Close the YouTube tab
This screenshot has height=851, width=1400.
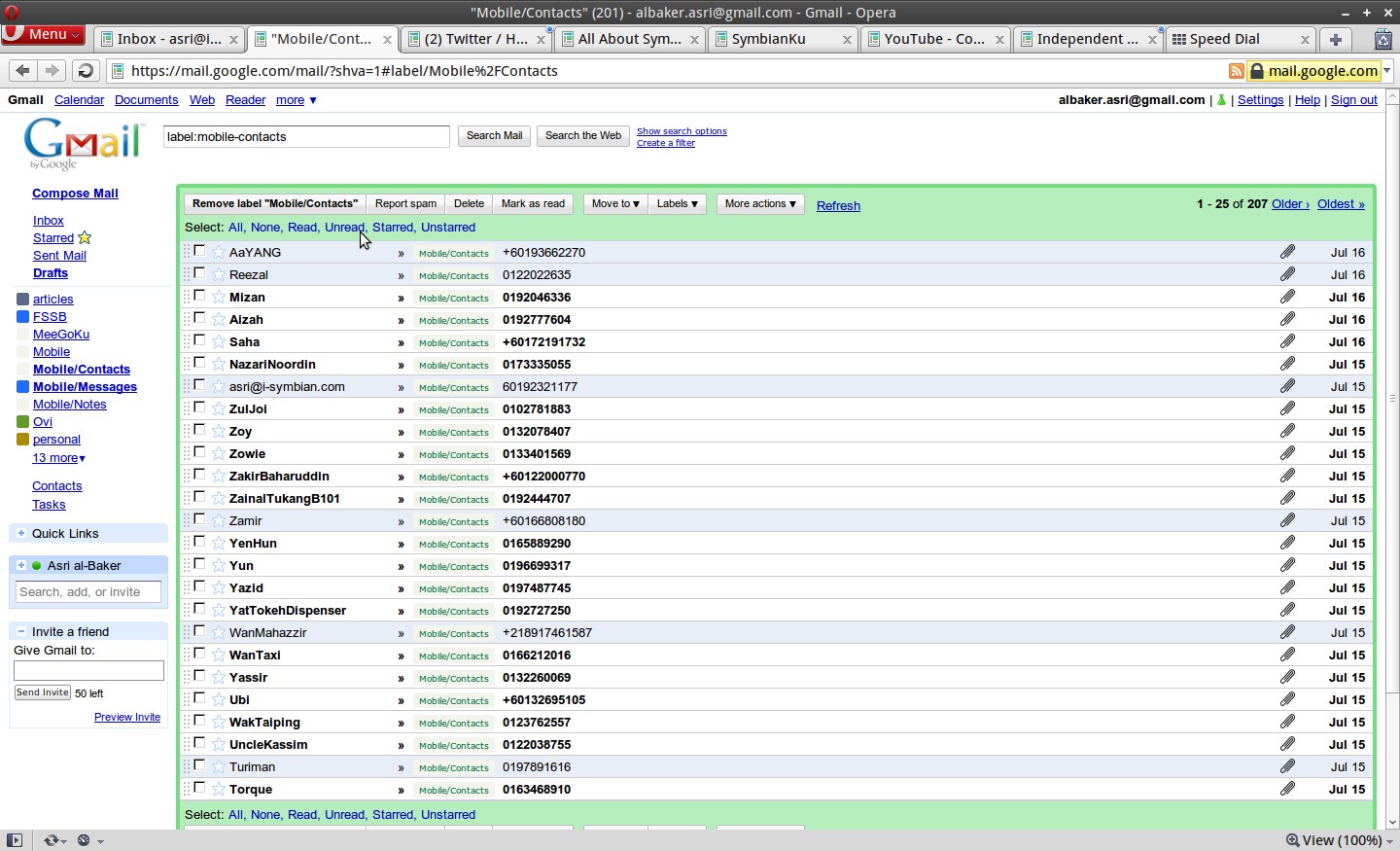pos(999,40)
